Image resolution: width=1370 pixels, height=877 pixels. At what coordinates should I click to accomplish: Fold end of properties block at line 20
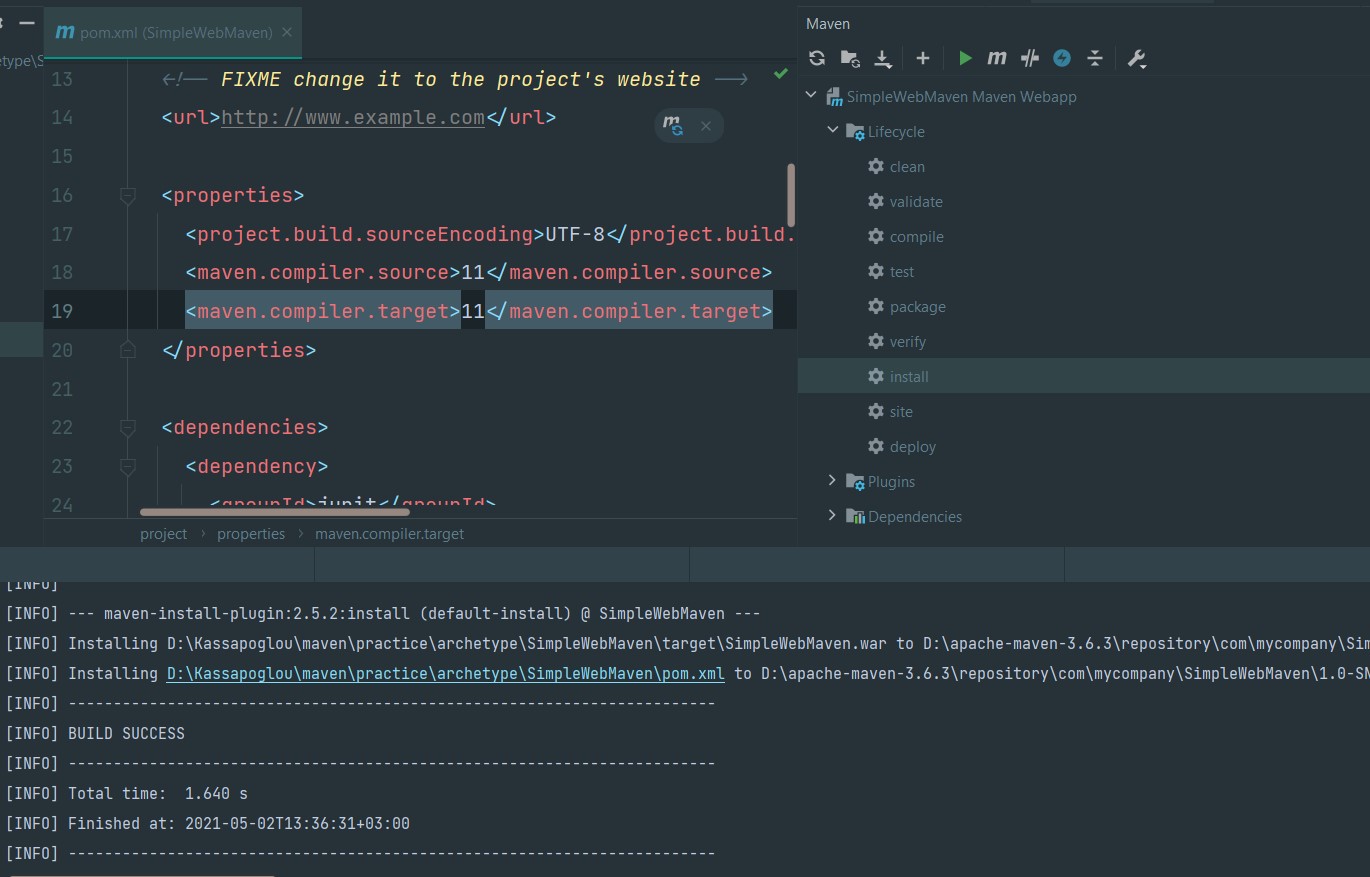[127, 349]
